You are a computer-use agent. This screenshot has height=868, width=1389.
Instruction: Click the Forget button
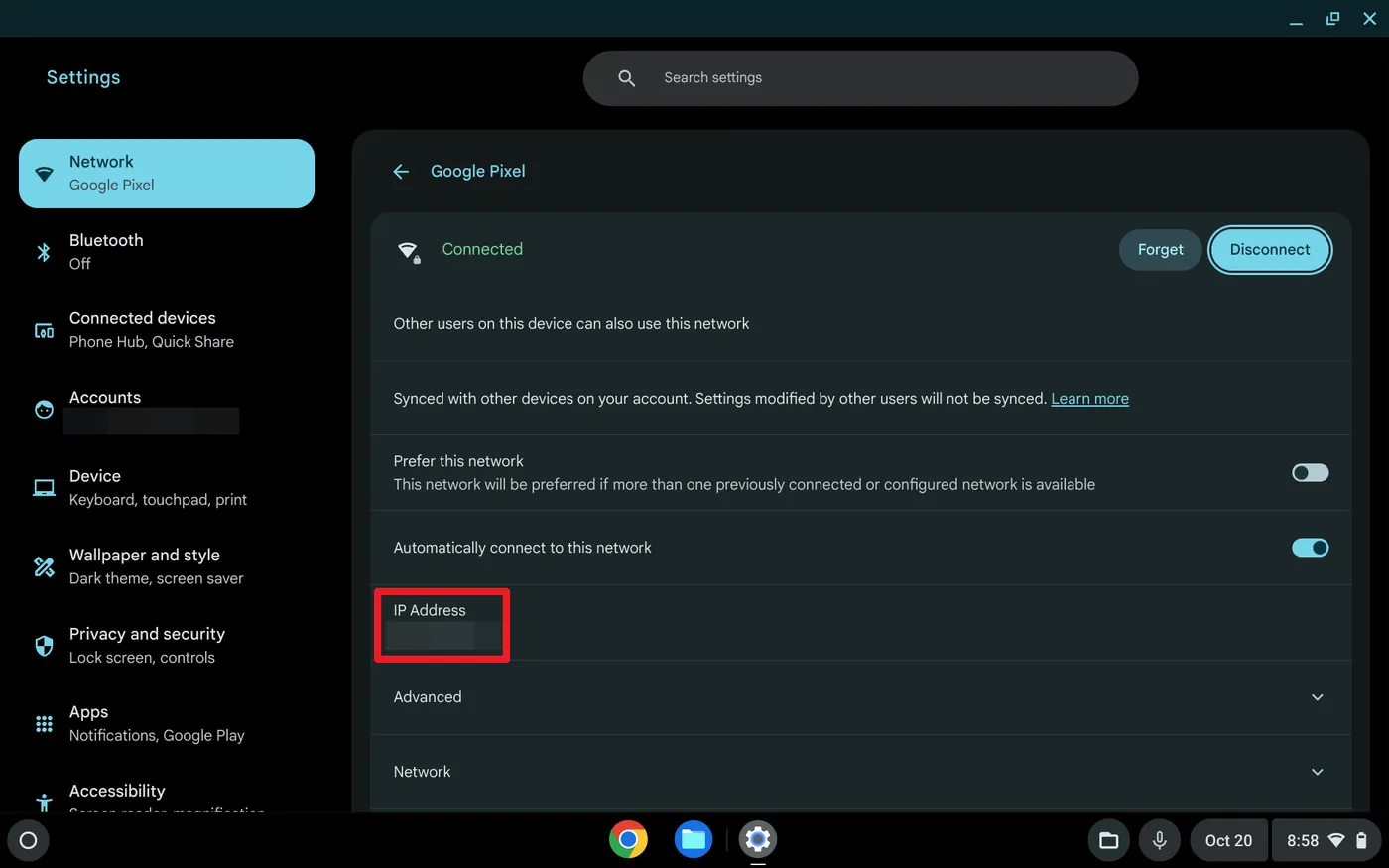click(1160, 250)
